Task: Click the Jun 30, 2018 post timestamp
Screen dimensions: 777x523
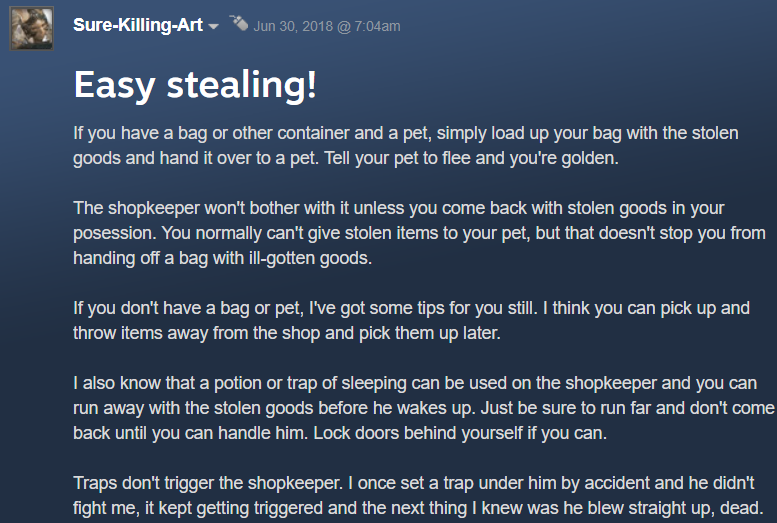Action: 327,26
